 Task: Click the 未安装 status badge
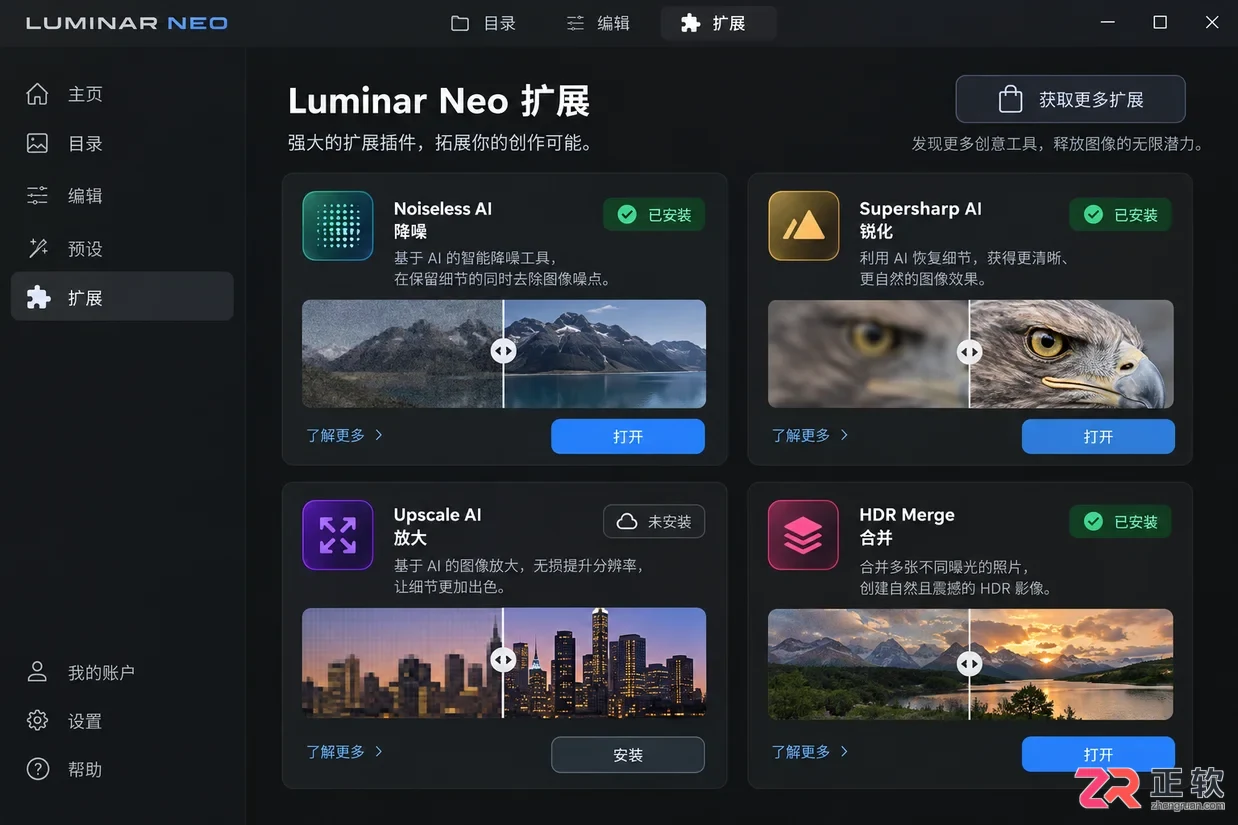coord(654,521)
